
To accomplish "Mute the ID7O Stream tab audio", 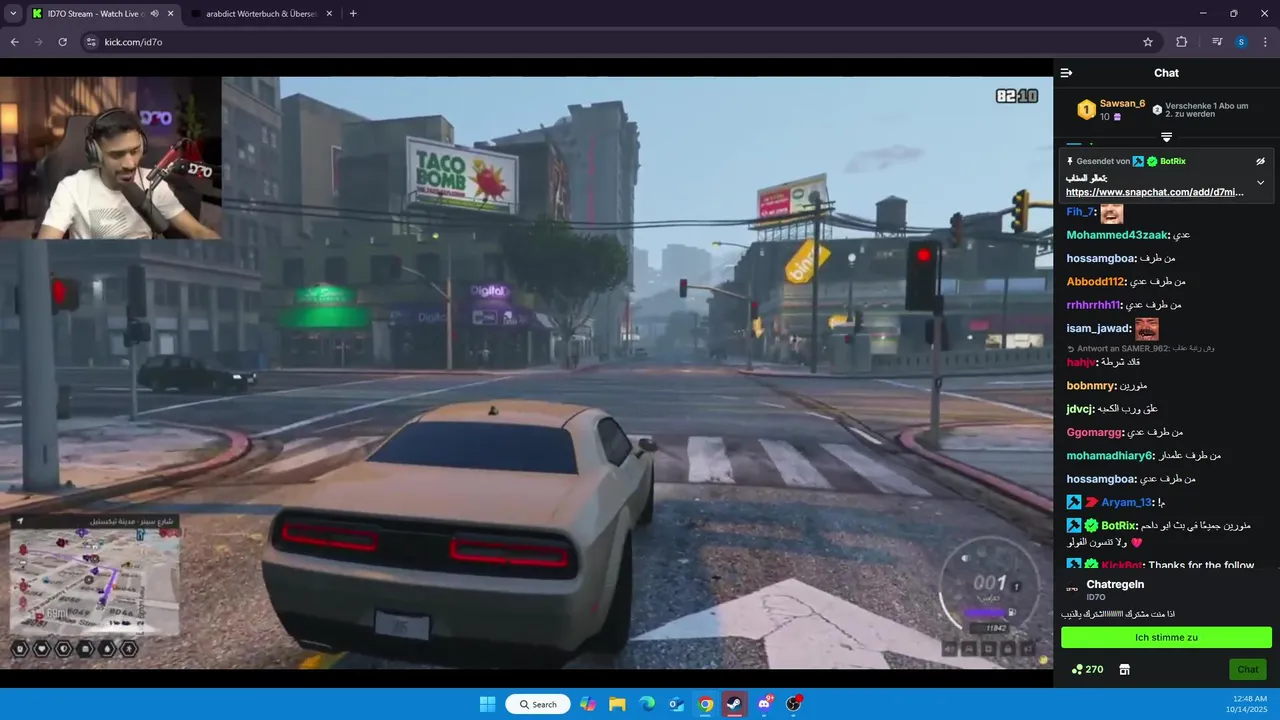I will (154, 14).
